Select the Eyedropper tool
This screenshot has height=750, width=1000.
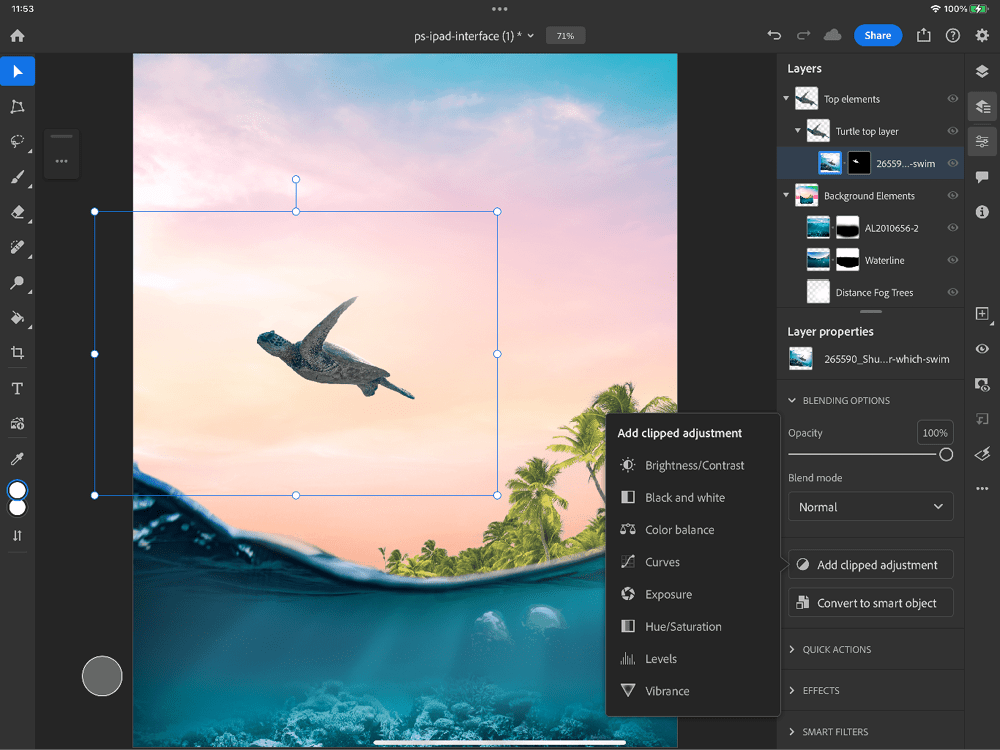[x=17, y=459]
